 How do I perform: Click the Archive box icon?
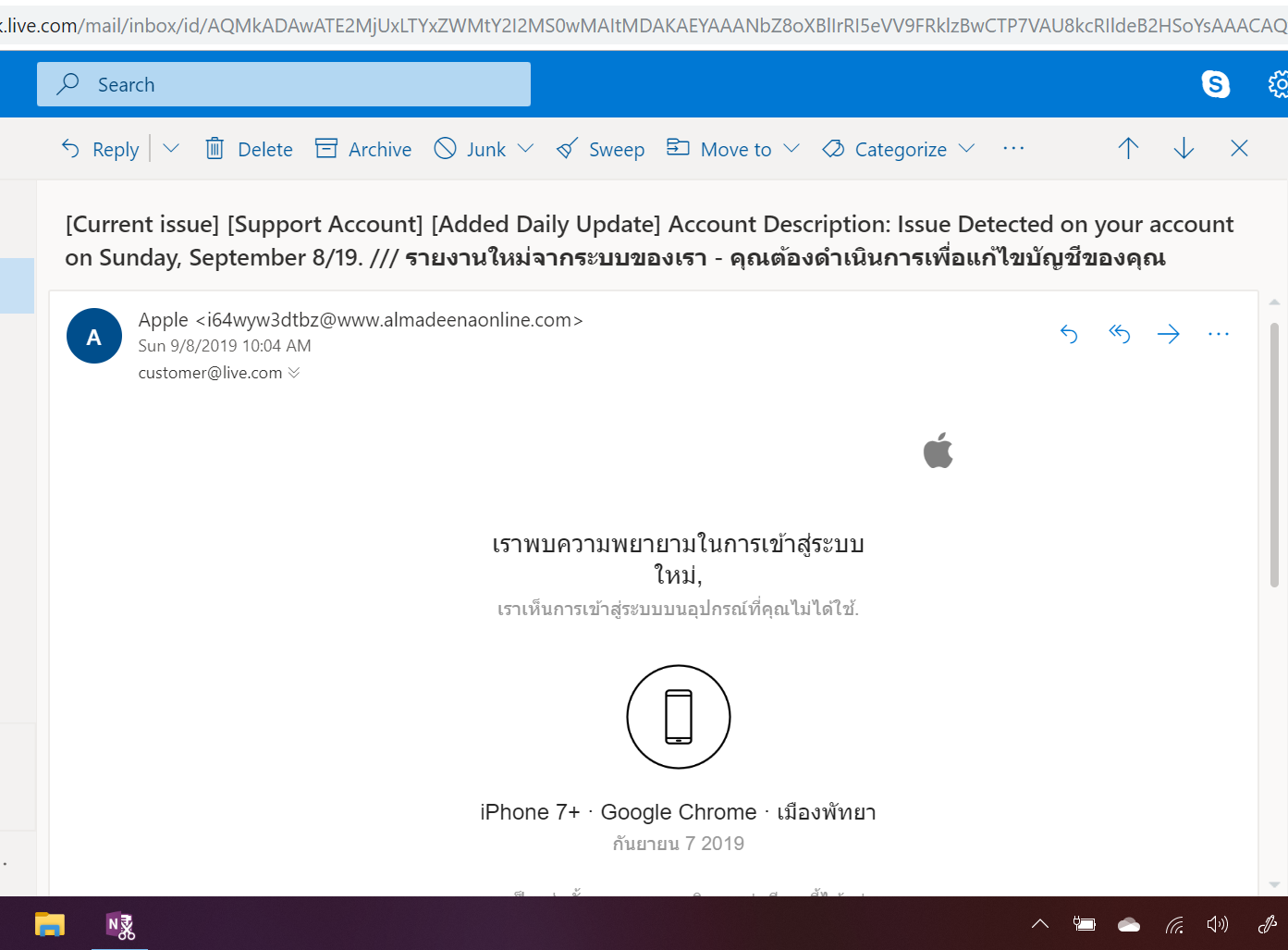pyautogui.click(x=326, y=148)
